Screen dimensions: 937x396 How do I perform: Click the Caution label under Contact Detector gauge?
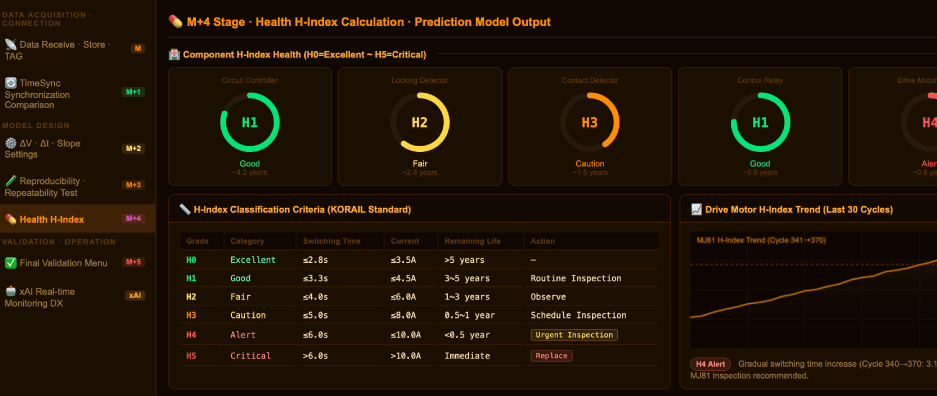coord(590,164)
